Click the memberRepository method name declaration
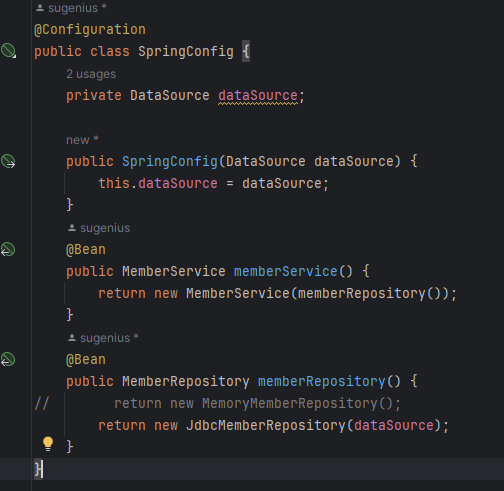Image resolution: width=504 pixels, height=491 pixels. [x=322, y=382]
